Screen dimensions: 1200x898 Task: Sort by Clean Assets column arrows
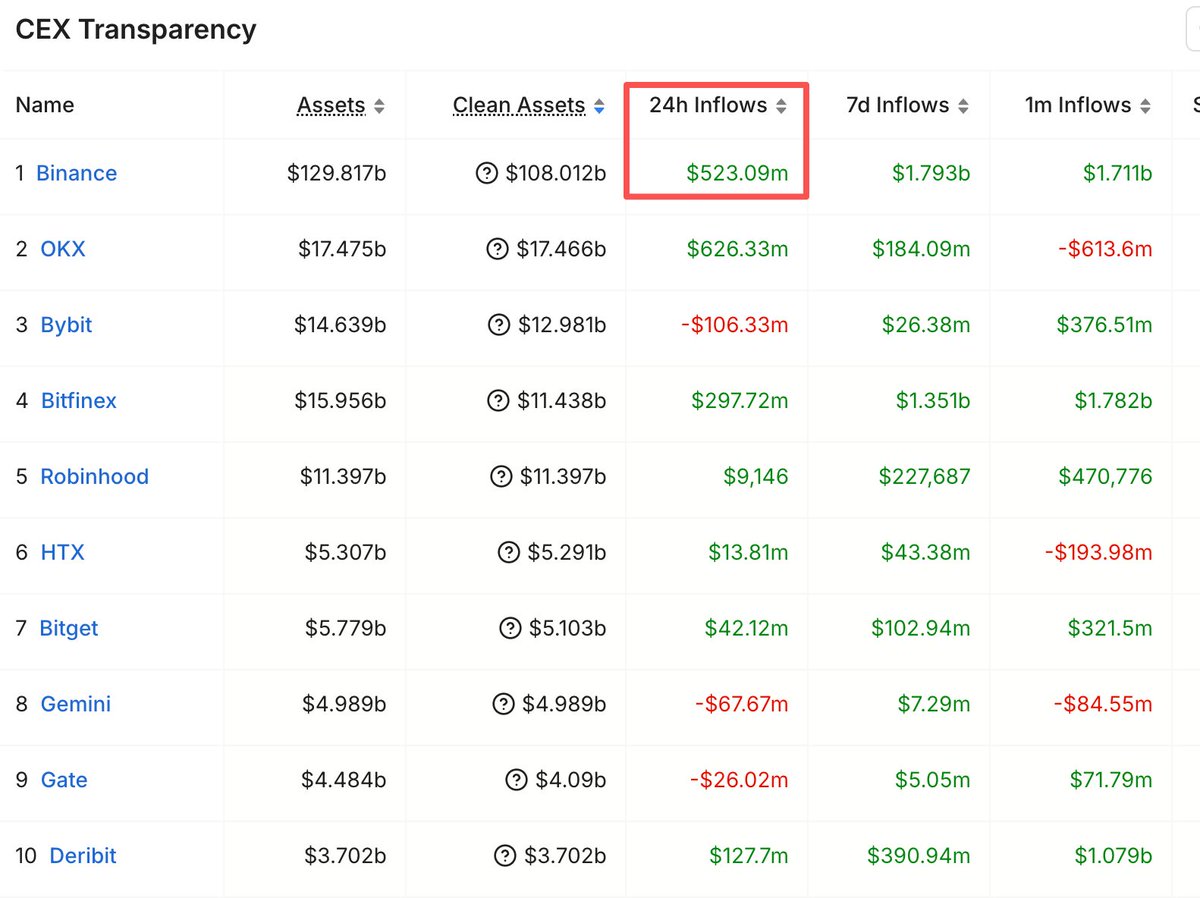tap(599, 106)
